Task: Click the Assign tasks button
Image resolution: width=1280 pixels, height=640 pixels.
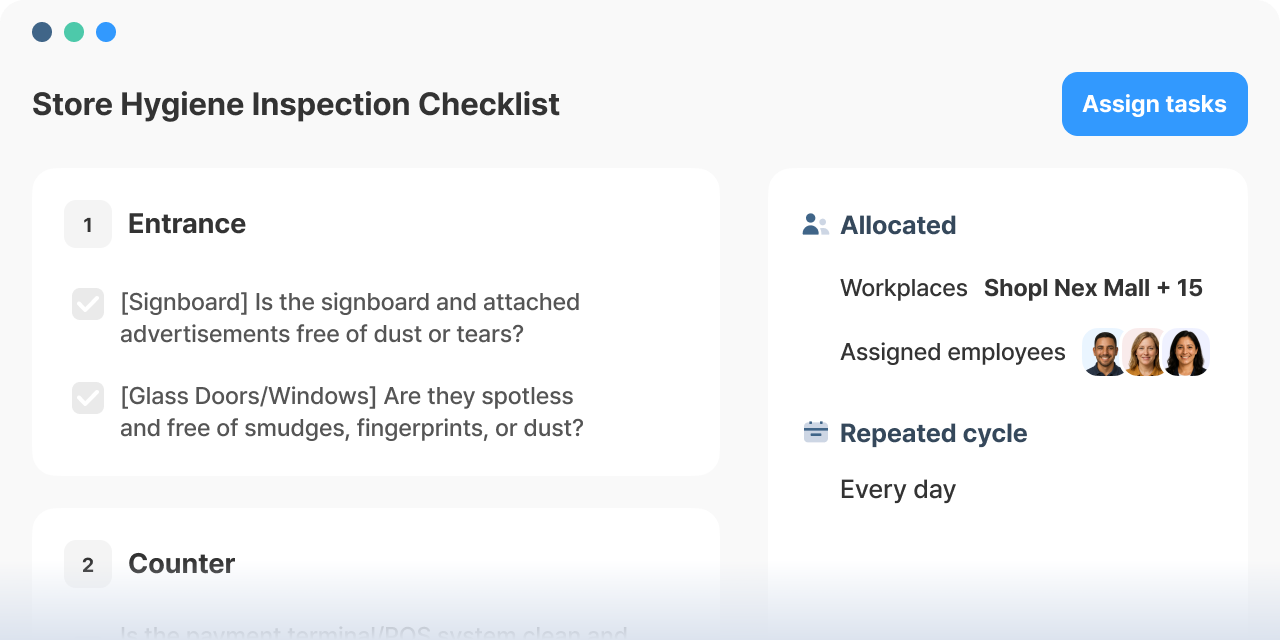Action: coord(1155,104)
